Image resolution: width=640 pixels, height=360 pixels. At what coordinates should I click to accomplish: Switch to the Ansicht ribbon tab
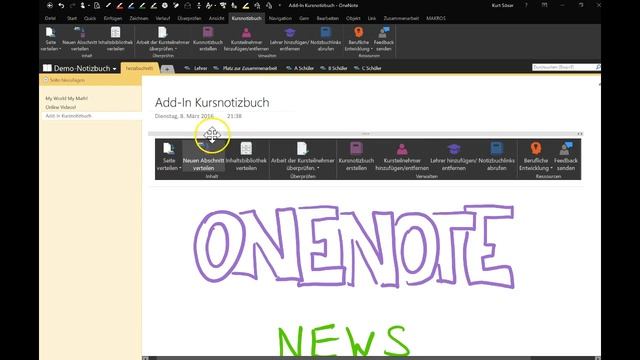[x=216, y=18]
